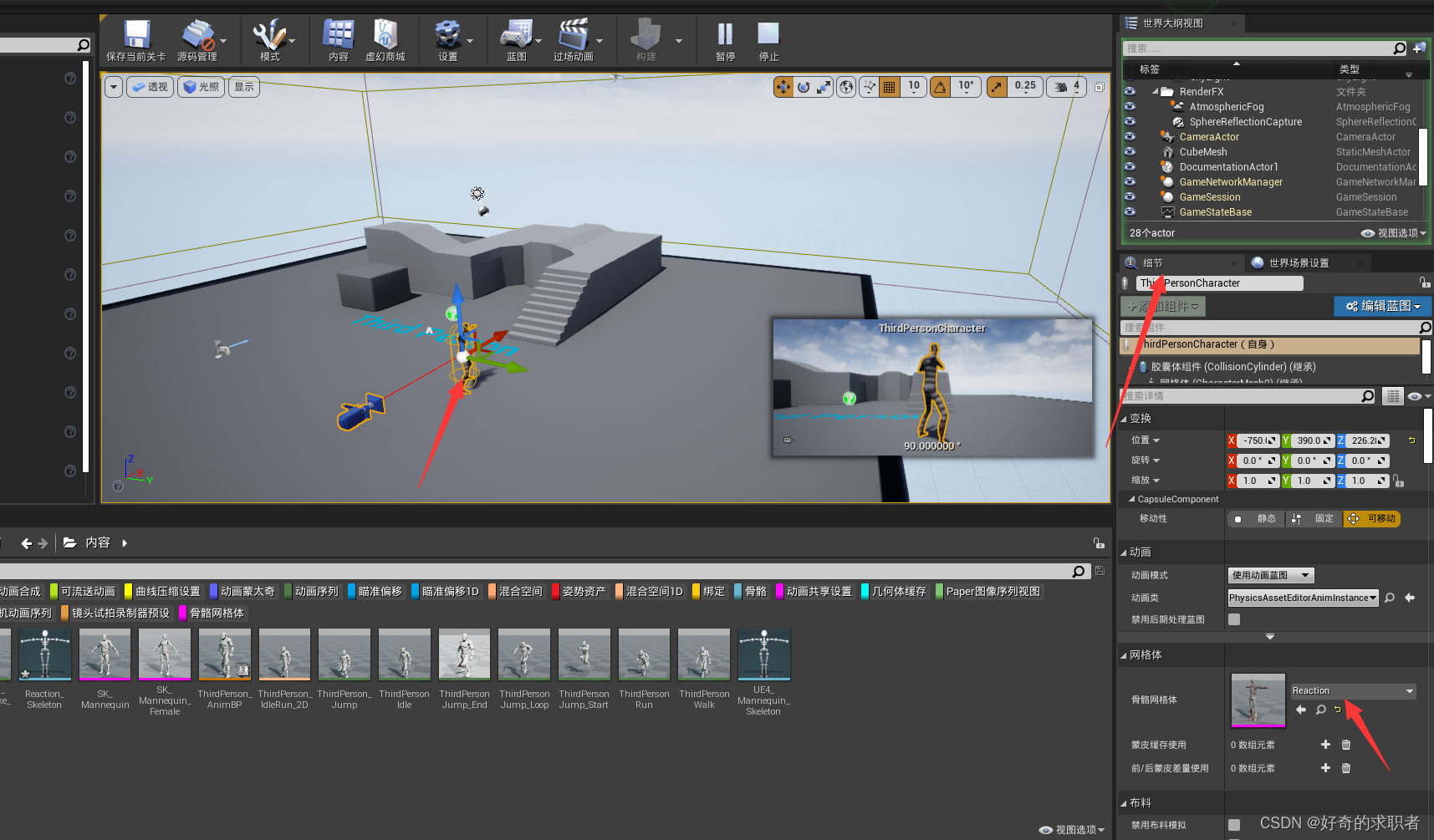Open Animation Mode (使用动画蓝图) dropdown
This screenshot has height=840, width=1434.
(1271, 575)
